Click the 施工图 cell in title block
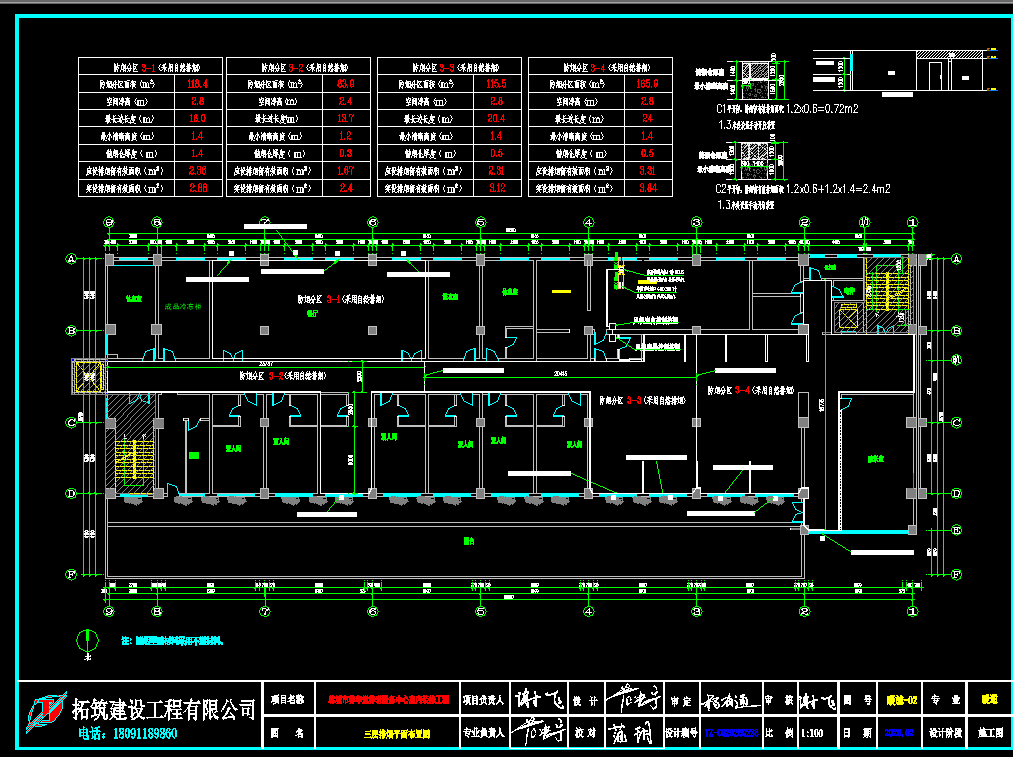 989,733
